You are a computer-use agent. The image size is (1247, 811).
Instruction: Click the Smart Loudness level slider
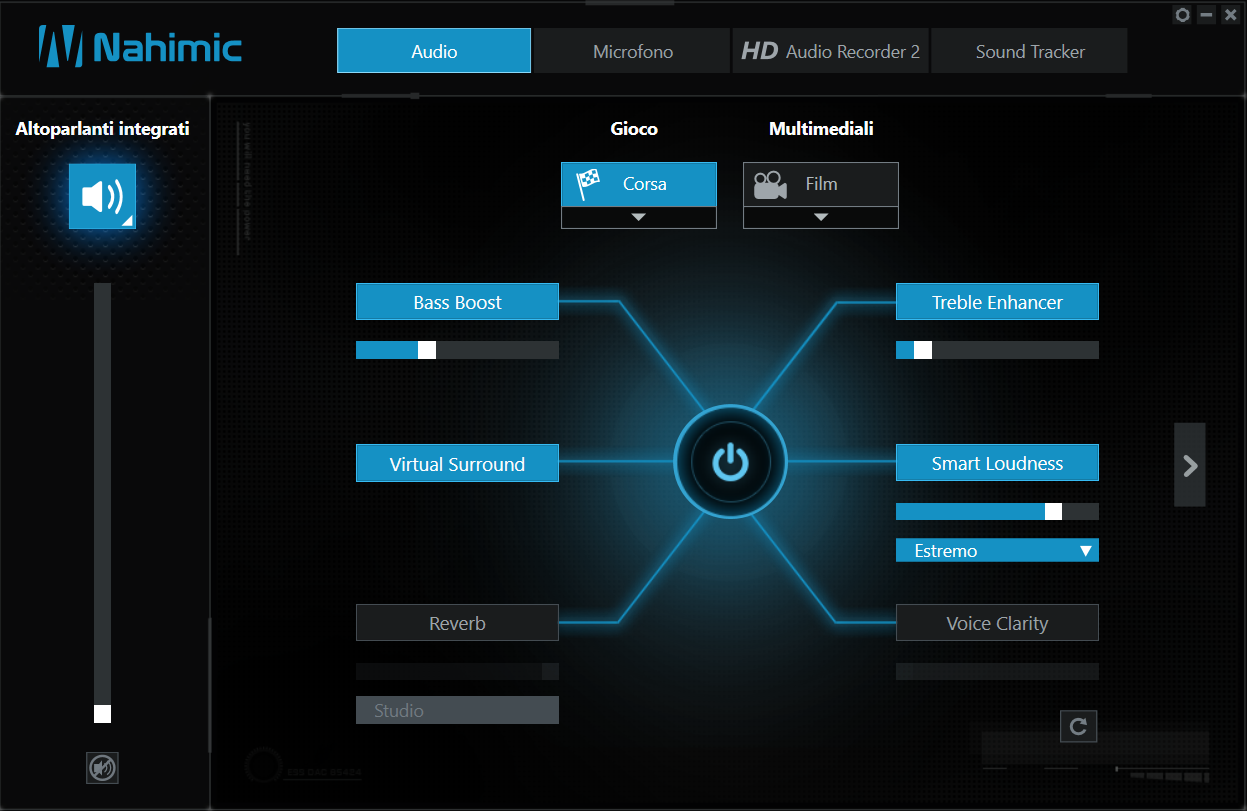[x=996, y=511]
